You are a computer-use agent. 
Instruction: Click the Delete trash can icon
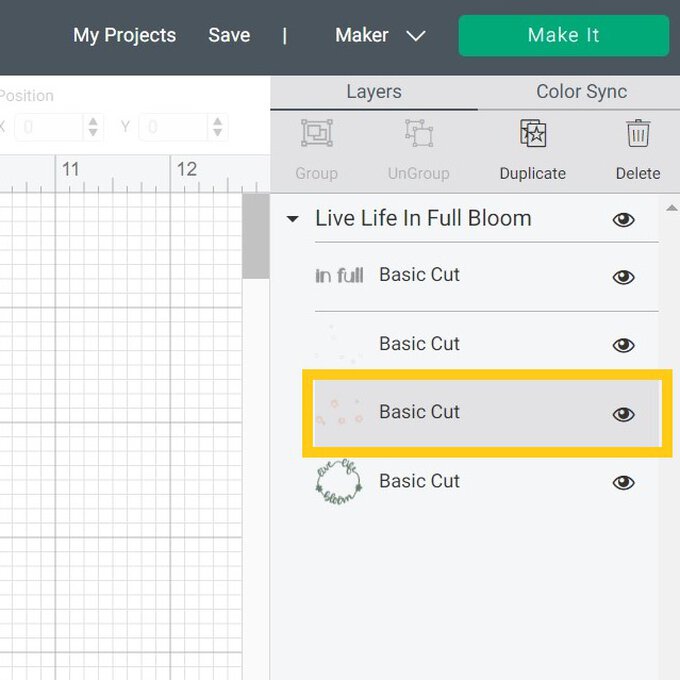(637, 135)
